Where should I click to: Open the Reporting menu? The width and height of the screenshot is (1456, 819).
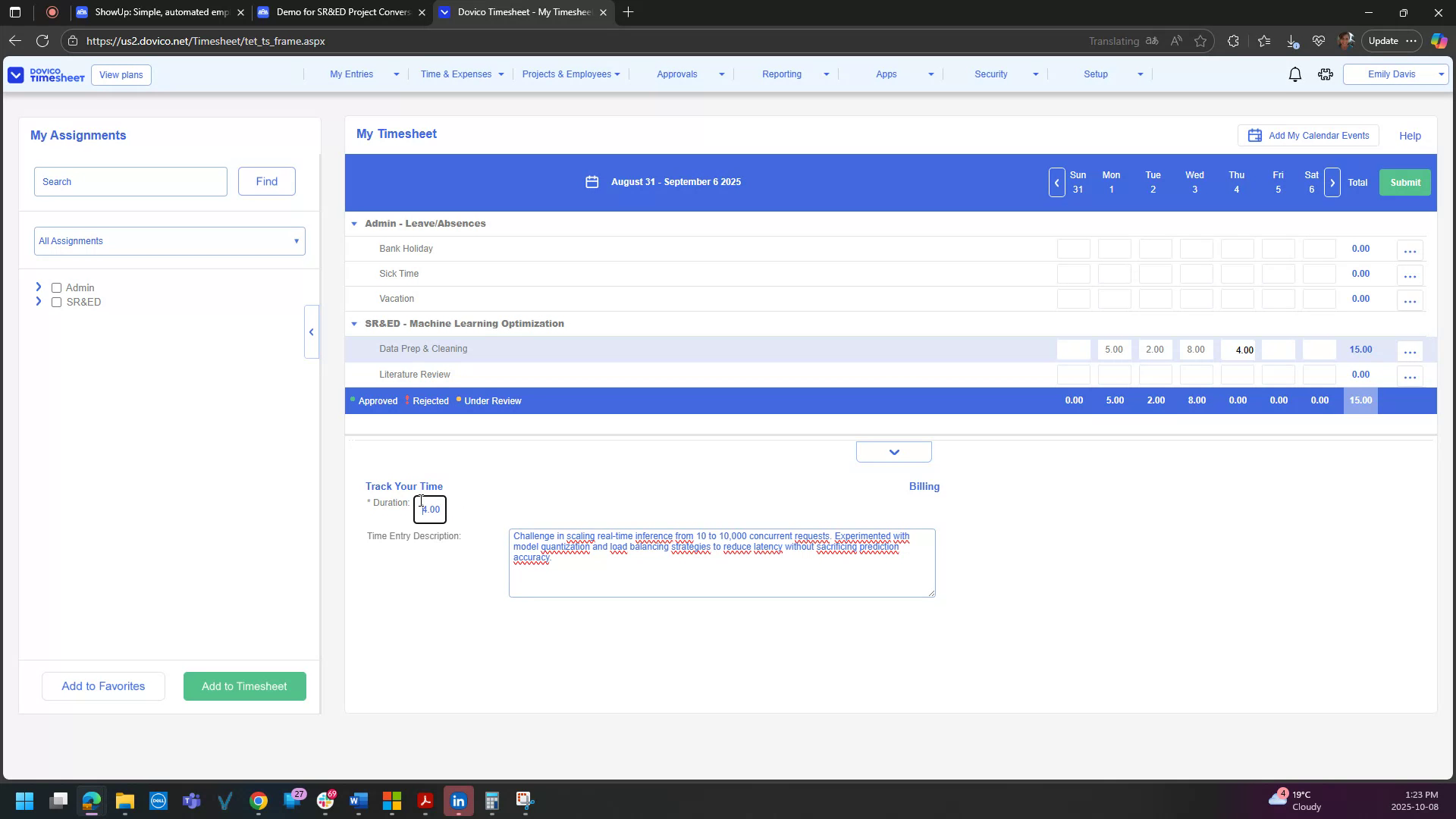click(x=783, y=74)
